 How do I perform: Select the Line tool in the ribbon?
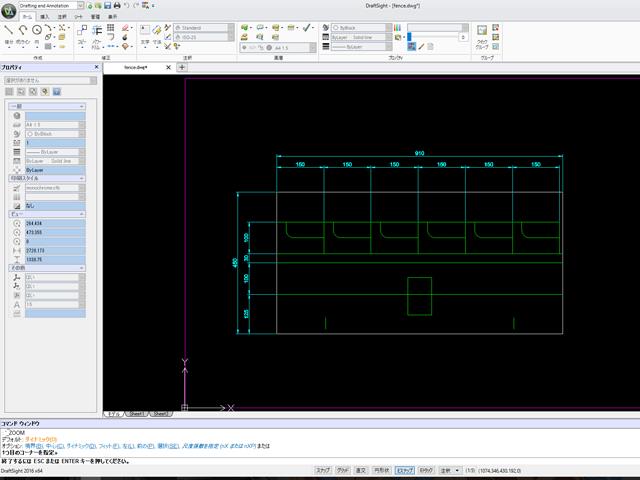tap(9, 30)
